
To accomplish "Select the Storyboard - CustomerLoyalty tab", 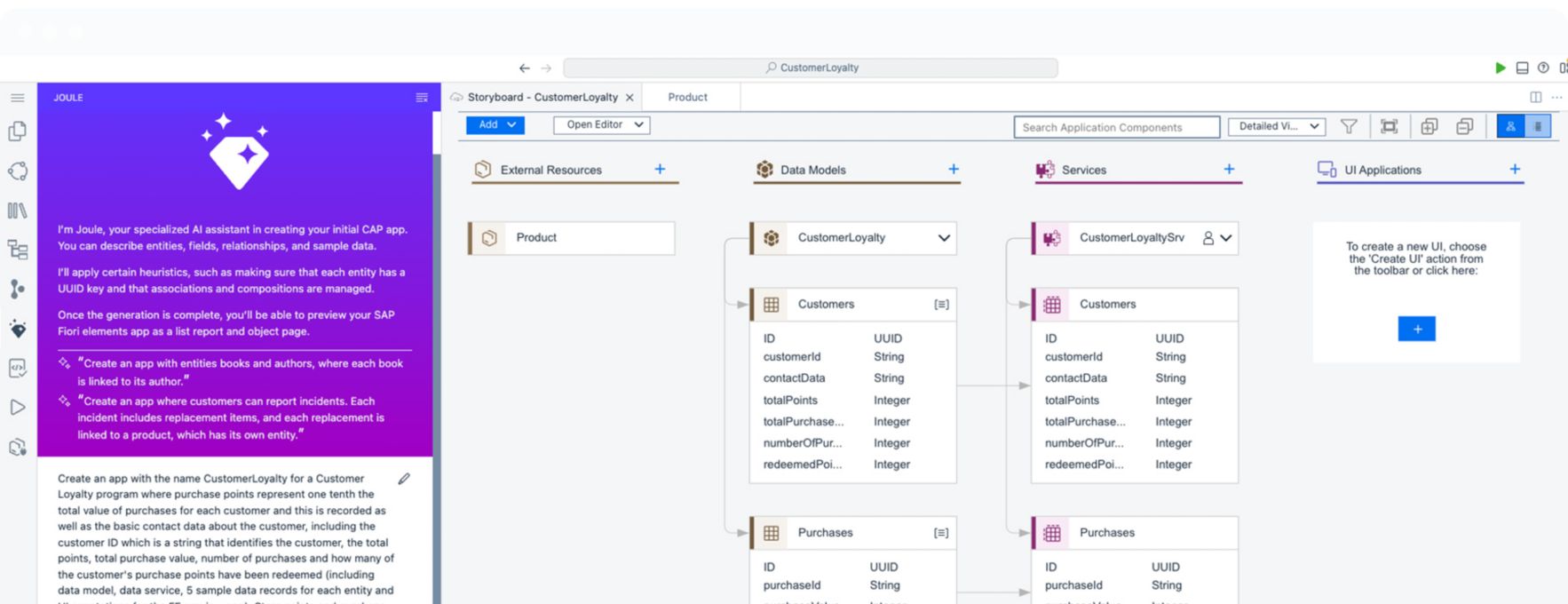I will point(542,98).
